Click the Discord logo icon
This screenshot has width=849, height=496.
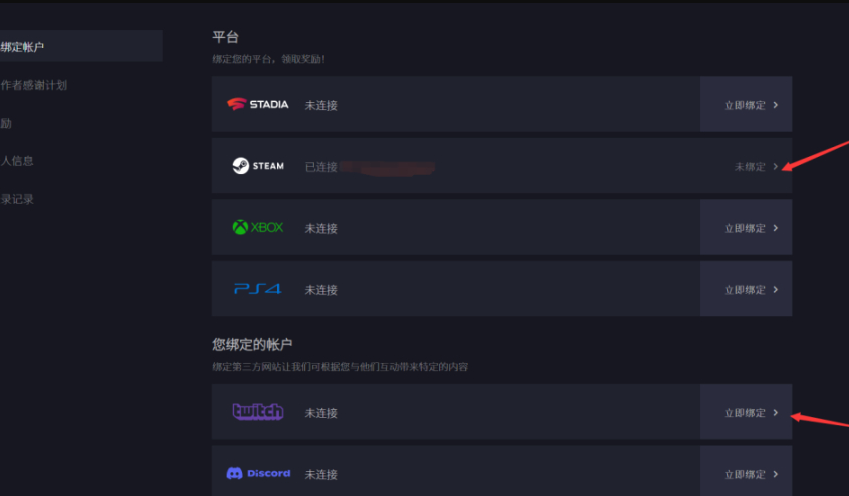[x=258, y=473]
